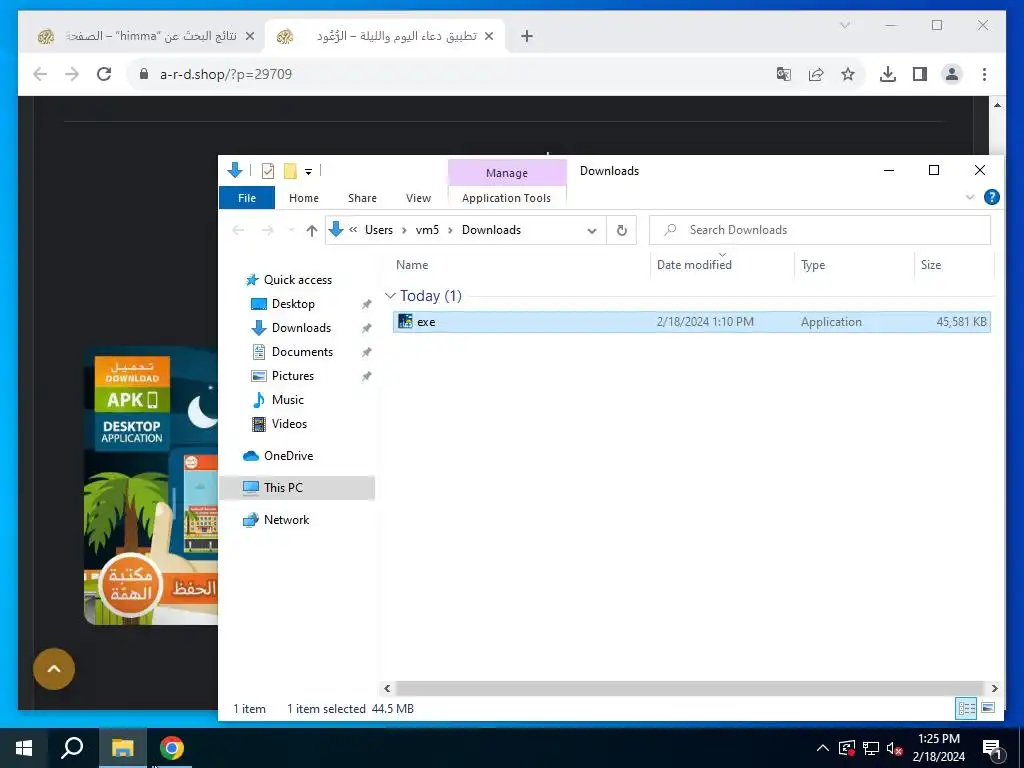Click the share page icon in Chrome
Image resolution: width=1024 pixels, height=768 pixels.
point(816,74)
